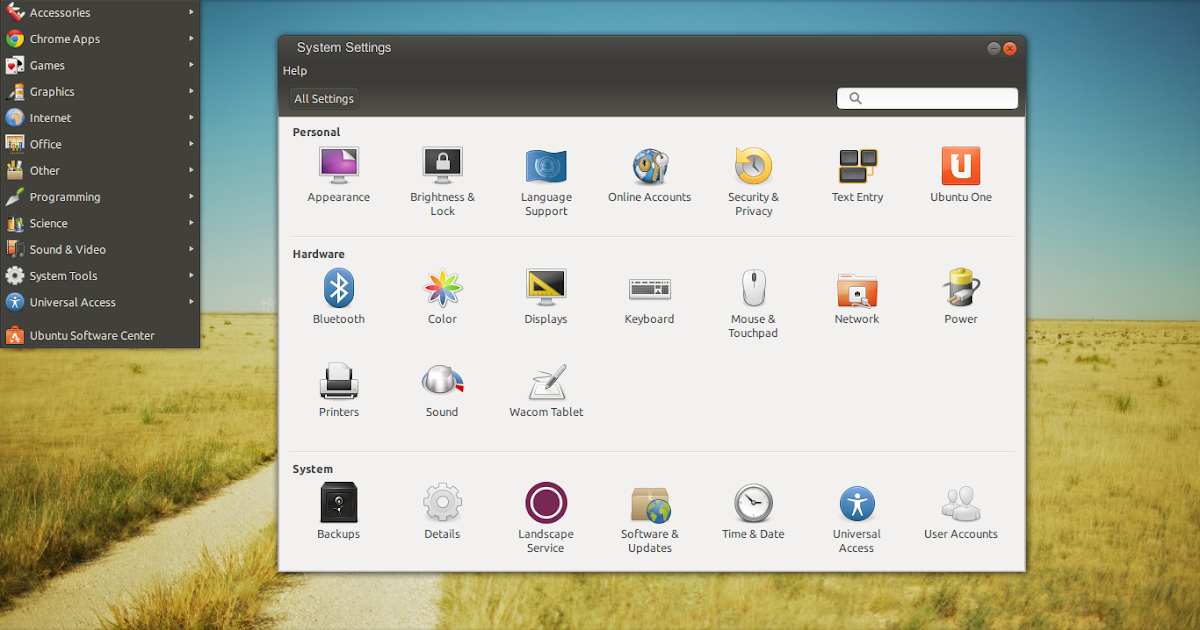Expand the Science menu category
This screenshot has height=630, width=1200.
point(100,223)
